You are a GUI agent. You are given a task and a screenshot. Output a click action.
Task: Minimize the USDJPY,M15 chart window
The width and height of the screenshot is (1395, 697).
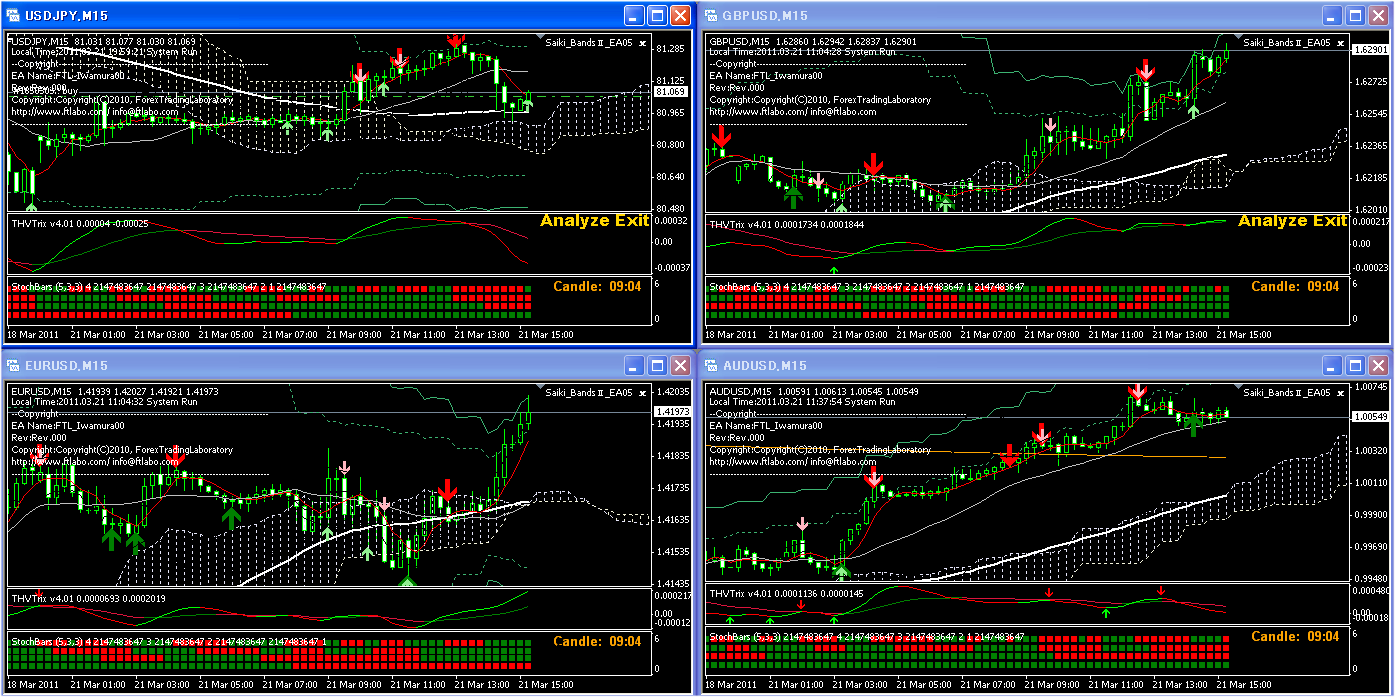[x=634, y=16]
